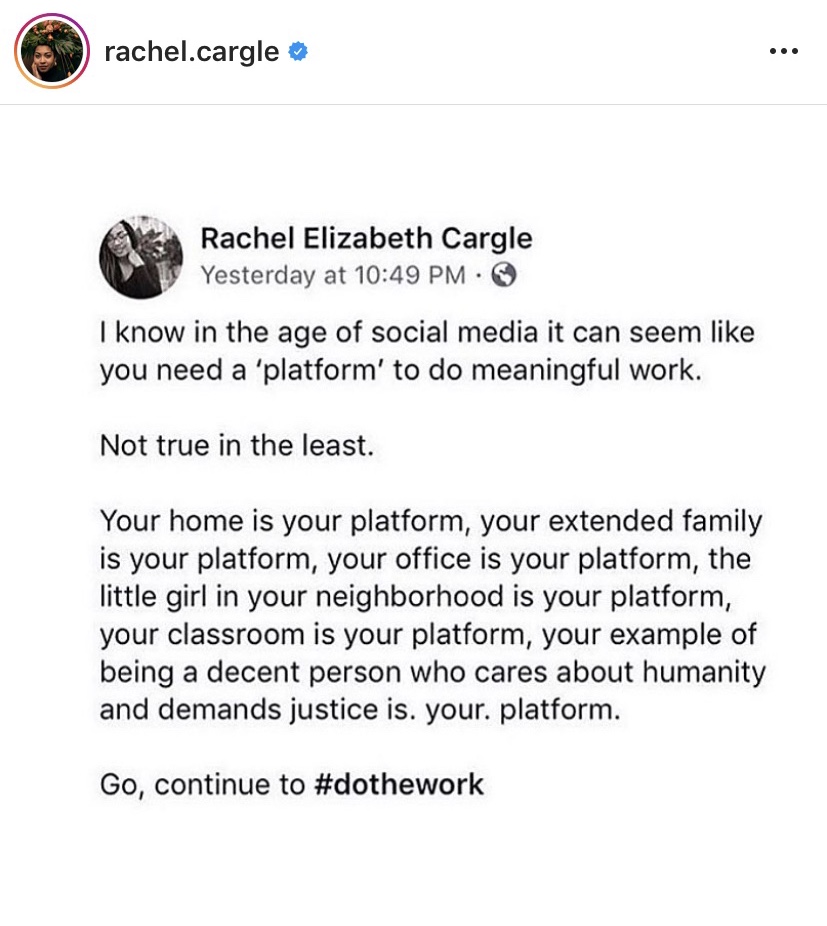The height and width of the screenshot is (926, 827).
Task: View rachel.cargle's story from the avatar
Action: (x=52, y=52)
